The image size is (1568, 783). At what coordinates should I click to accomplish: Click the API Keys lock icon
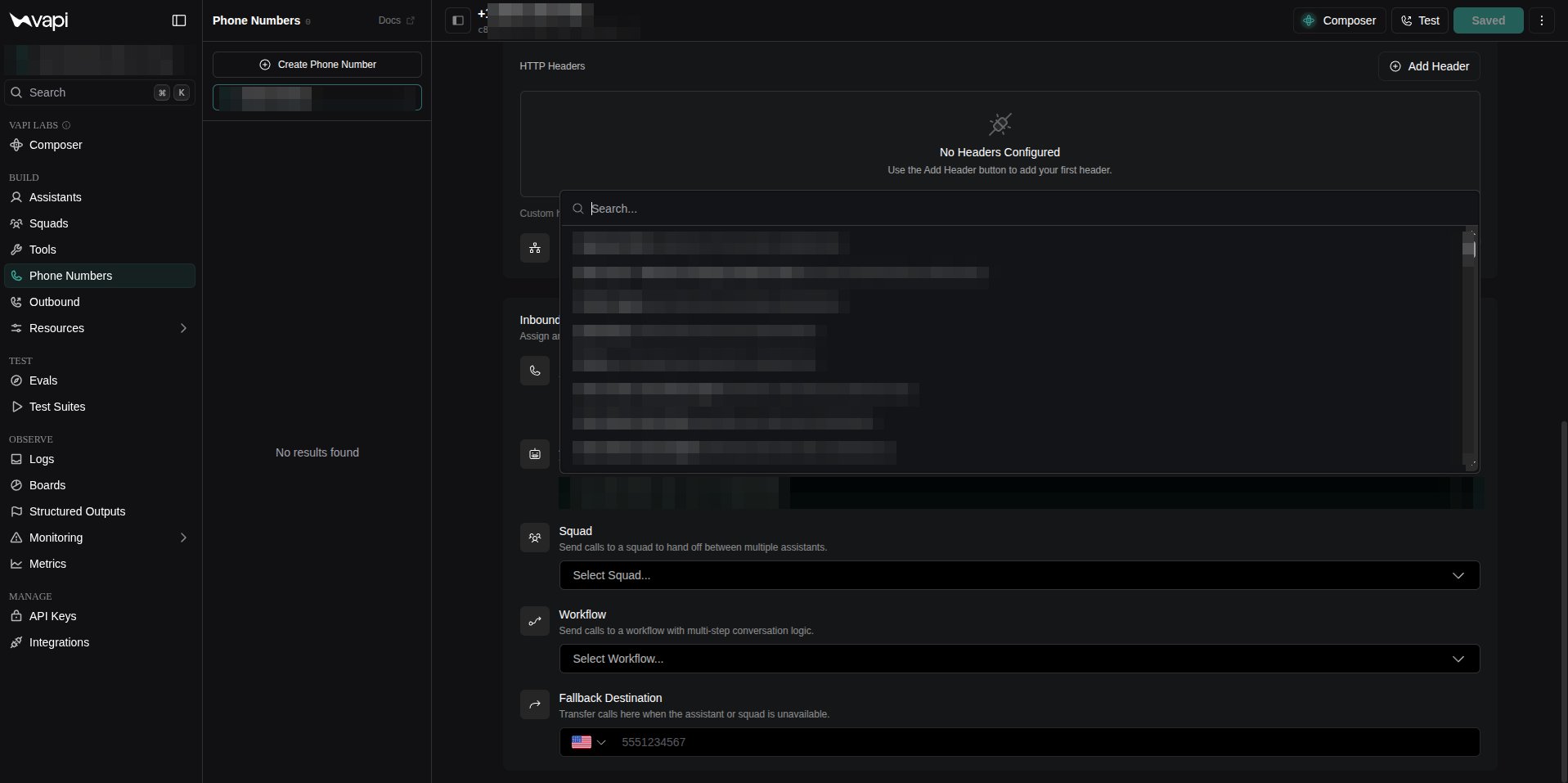tap(16, 616)
